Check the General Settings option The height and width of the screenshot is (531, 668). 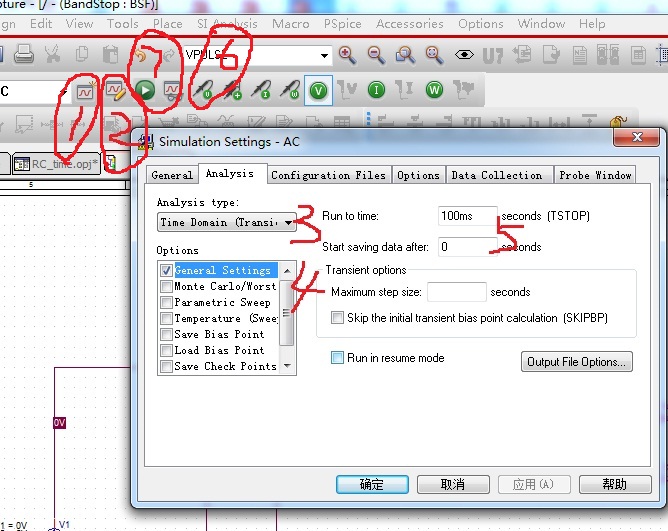[166, 270]
